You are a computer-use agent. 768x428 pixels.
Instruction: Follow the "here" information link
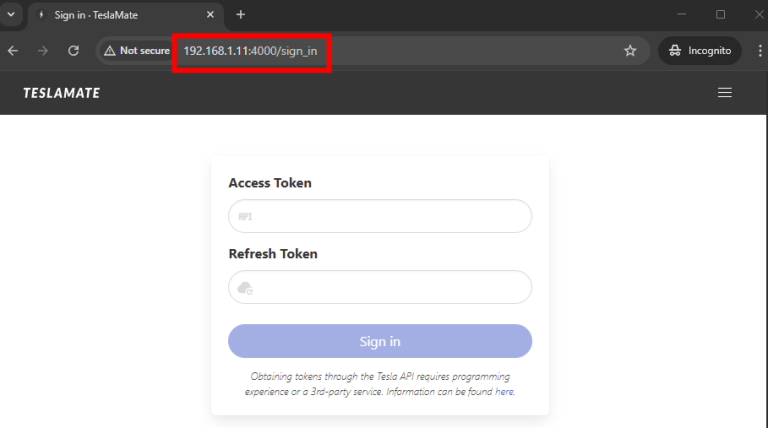pos(504,393)
